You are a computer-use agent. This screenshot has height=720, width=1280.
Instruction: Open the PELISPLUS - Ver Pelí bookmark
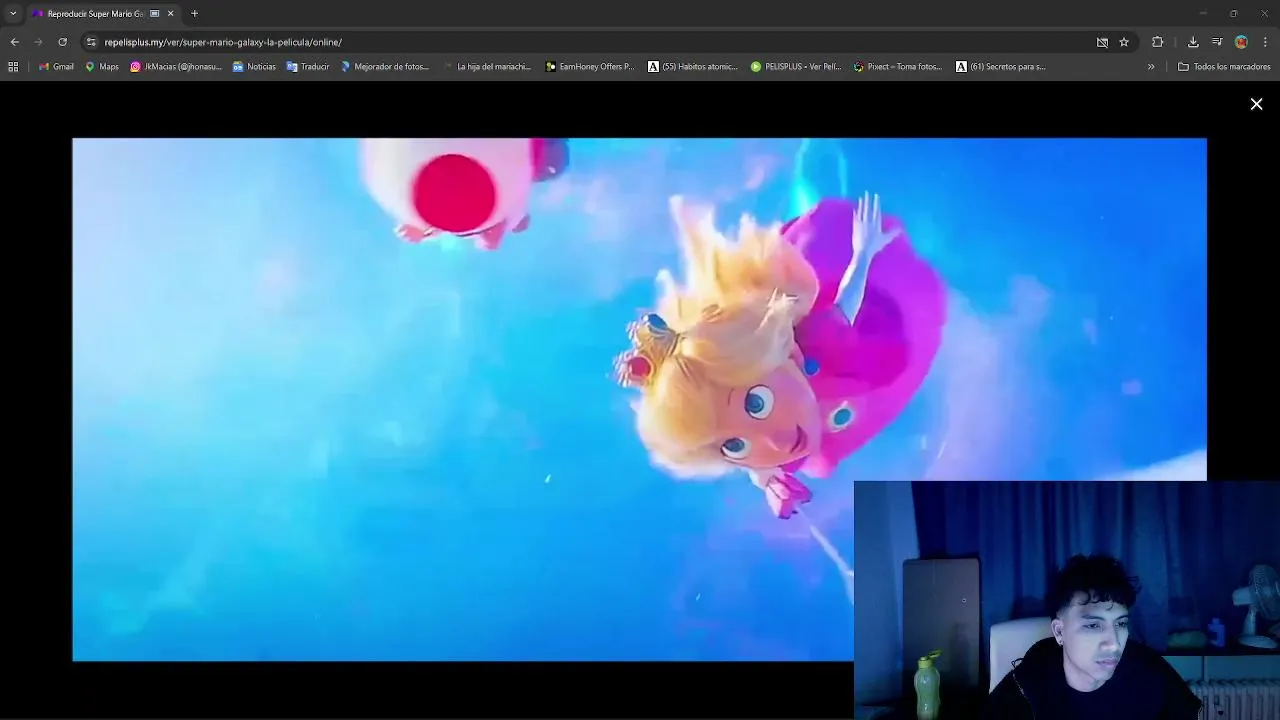796,67
